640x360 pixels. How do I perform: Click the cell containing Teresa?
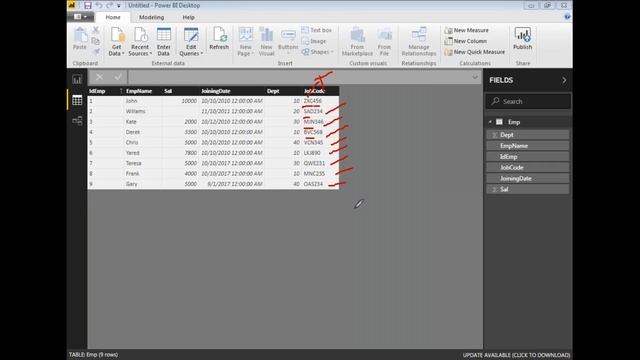pos(143,163)
